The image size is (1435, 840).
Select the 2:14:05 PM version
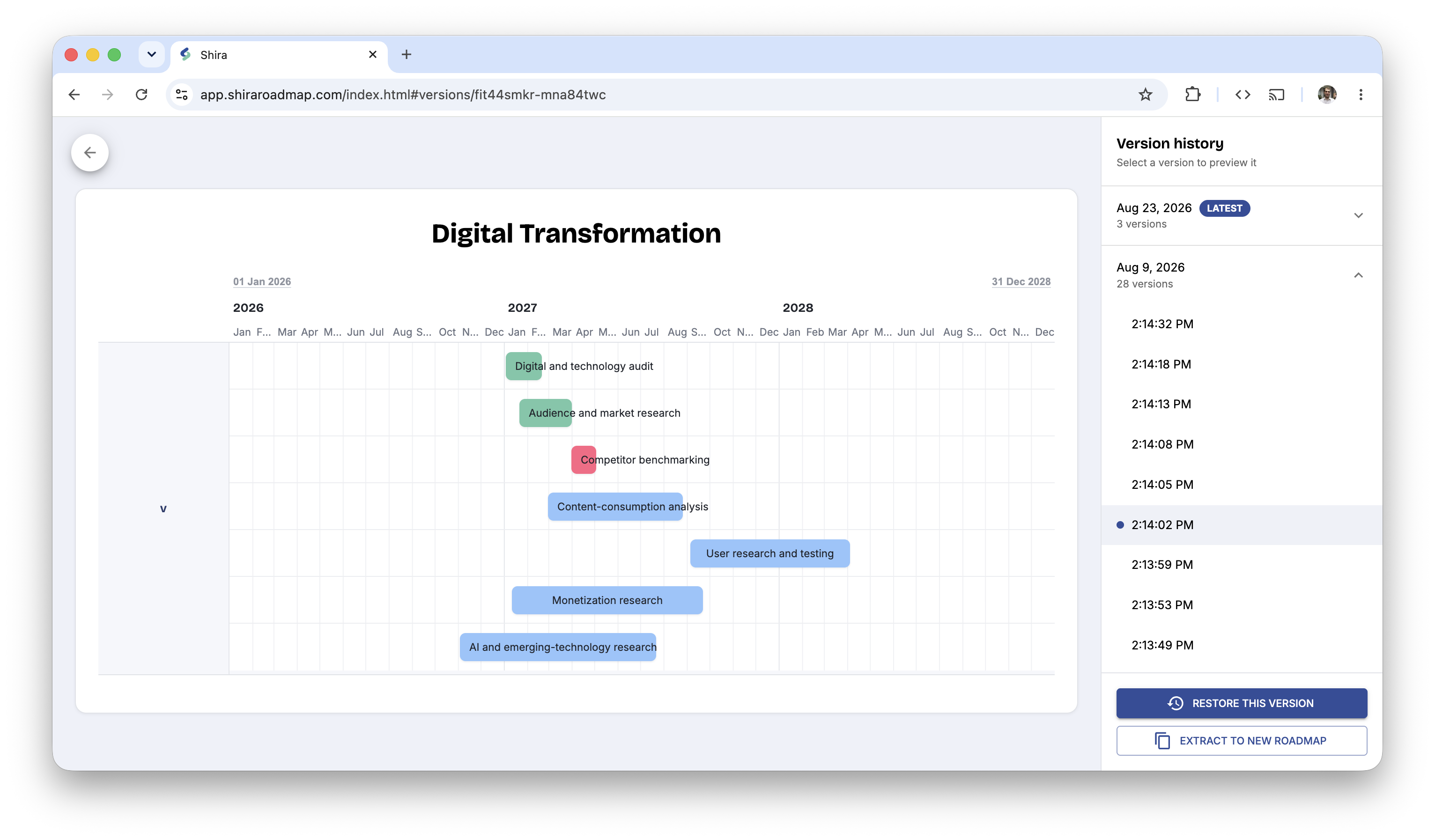coord(1242,485)
